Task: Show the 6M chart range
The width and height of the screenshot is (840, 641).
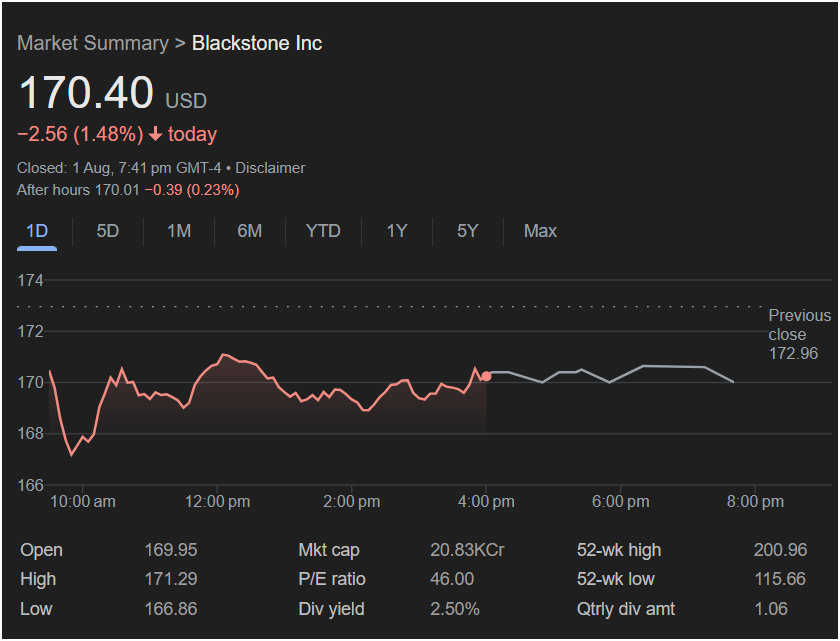Action: (x=250, y=231)
